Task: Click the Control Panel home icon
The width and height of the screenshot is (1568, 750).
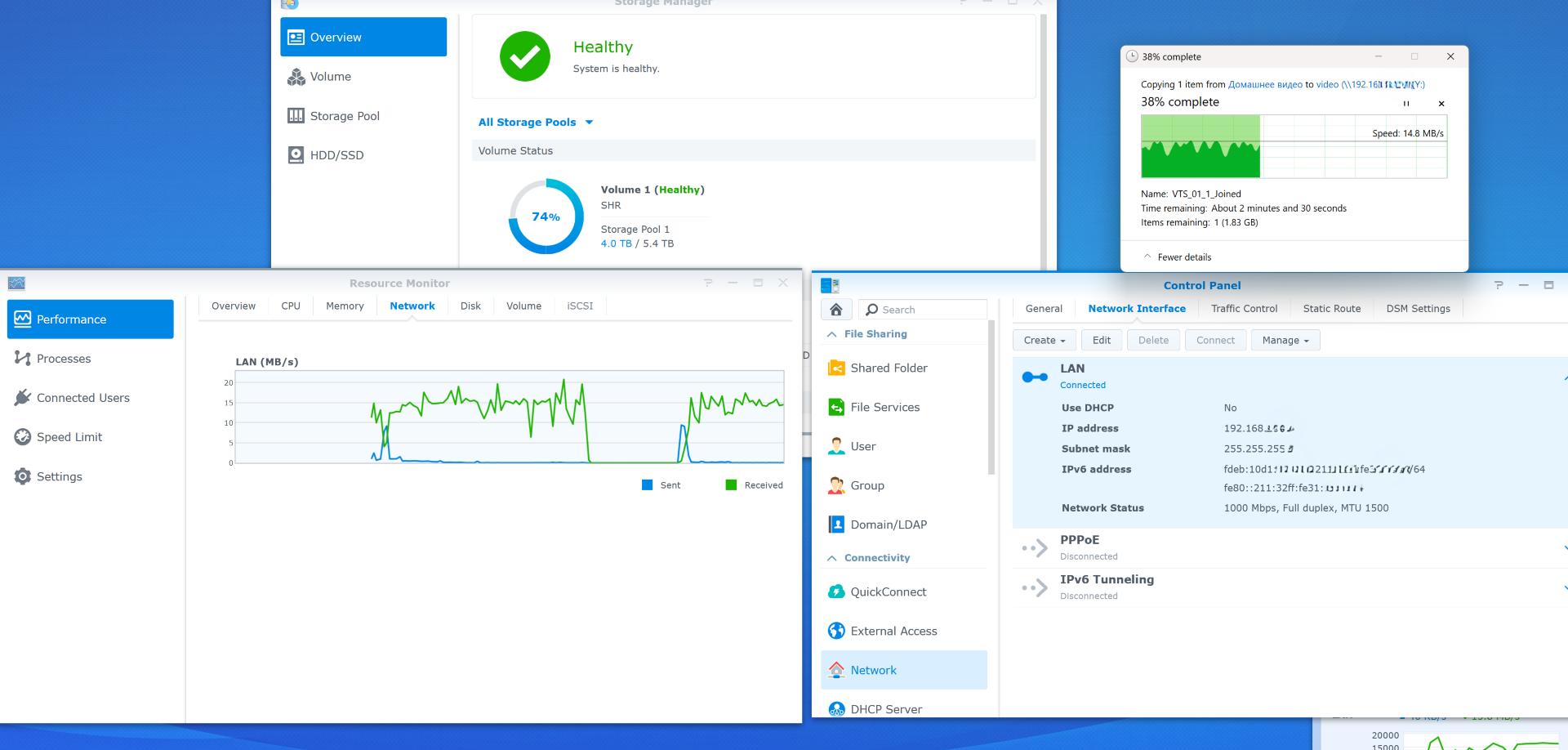Action: pyautogui.click(x=835, y=310)
